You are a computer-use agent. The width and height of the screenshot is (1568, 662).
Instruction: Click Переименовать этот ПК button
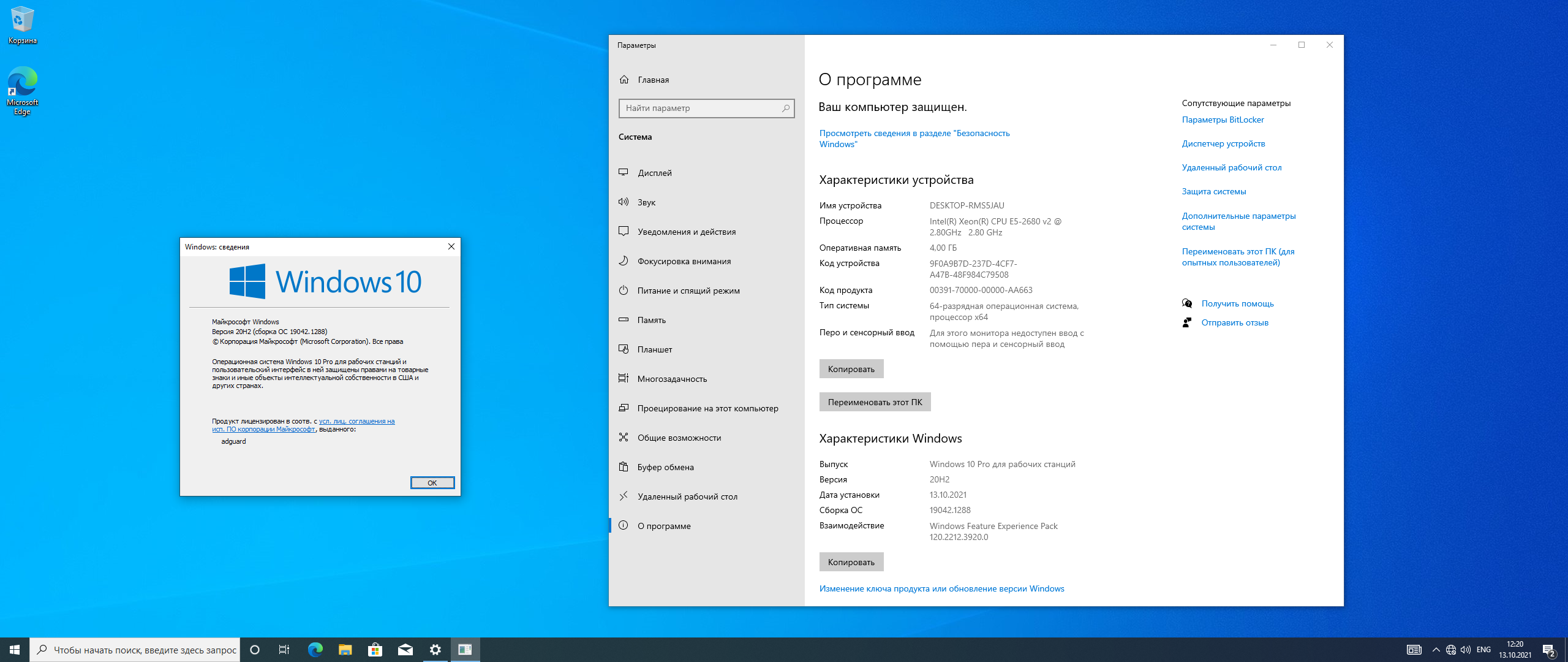click(x=875, y=402)
